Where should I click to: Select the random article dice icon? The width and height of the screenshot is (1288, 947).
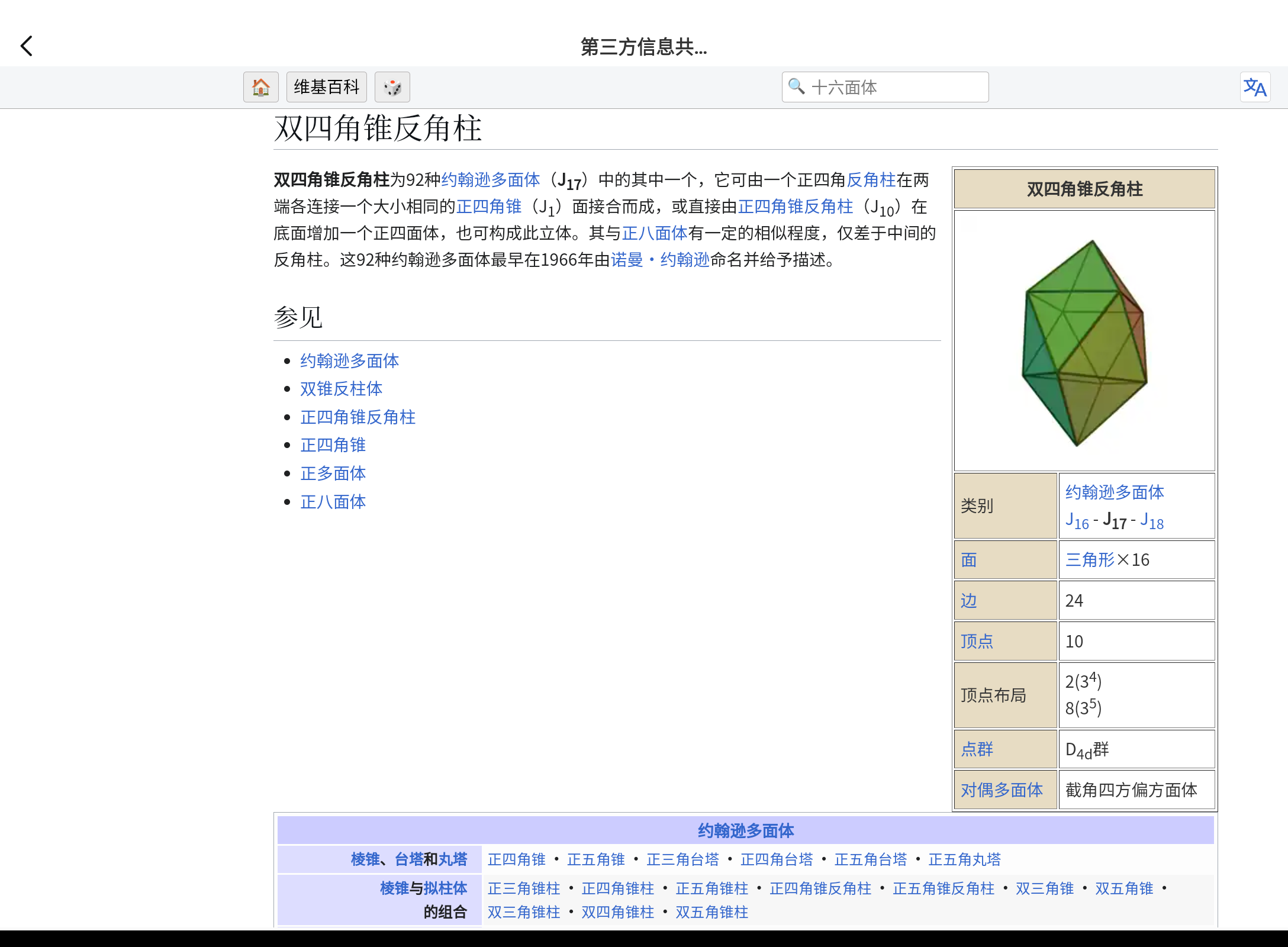(392, 87)
